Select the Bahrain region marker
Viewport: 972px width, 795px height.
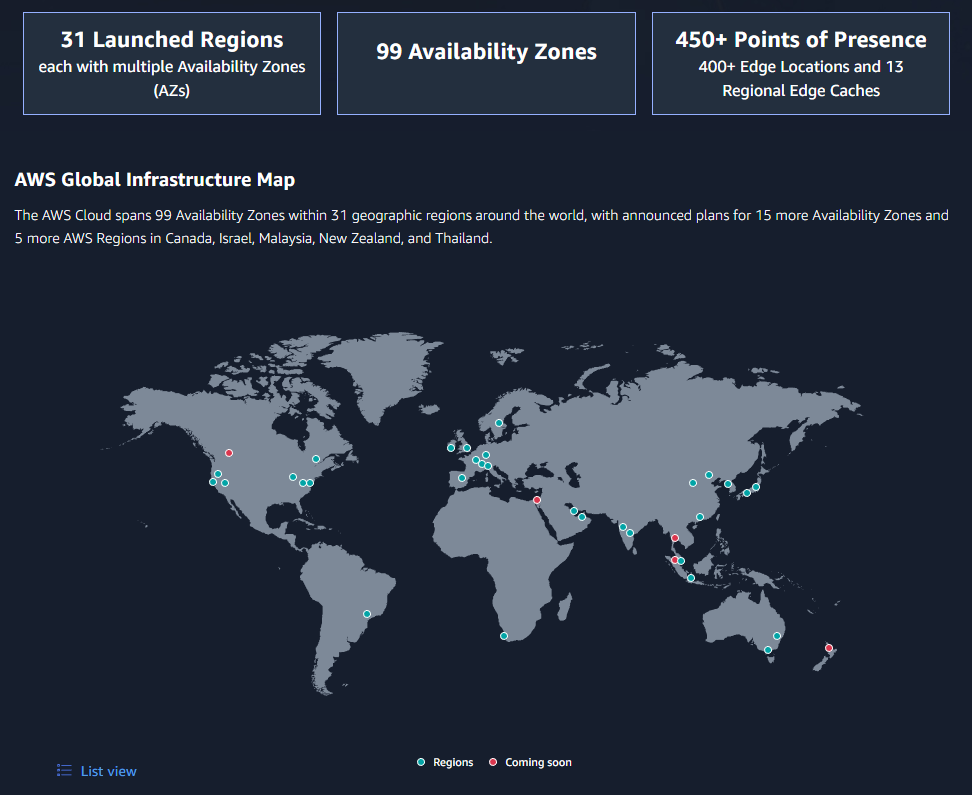574,511
